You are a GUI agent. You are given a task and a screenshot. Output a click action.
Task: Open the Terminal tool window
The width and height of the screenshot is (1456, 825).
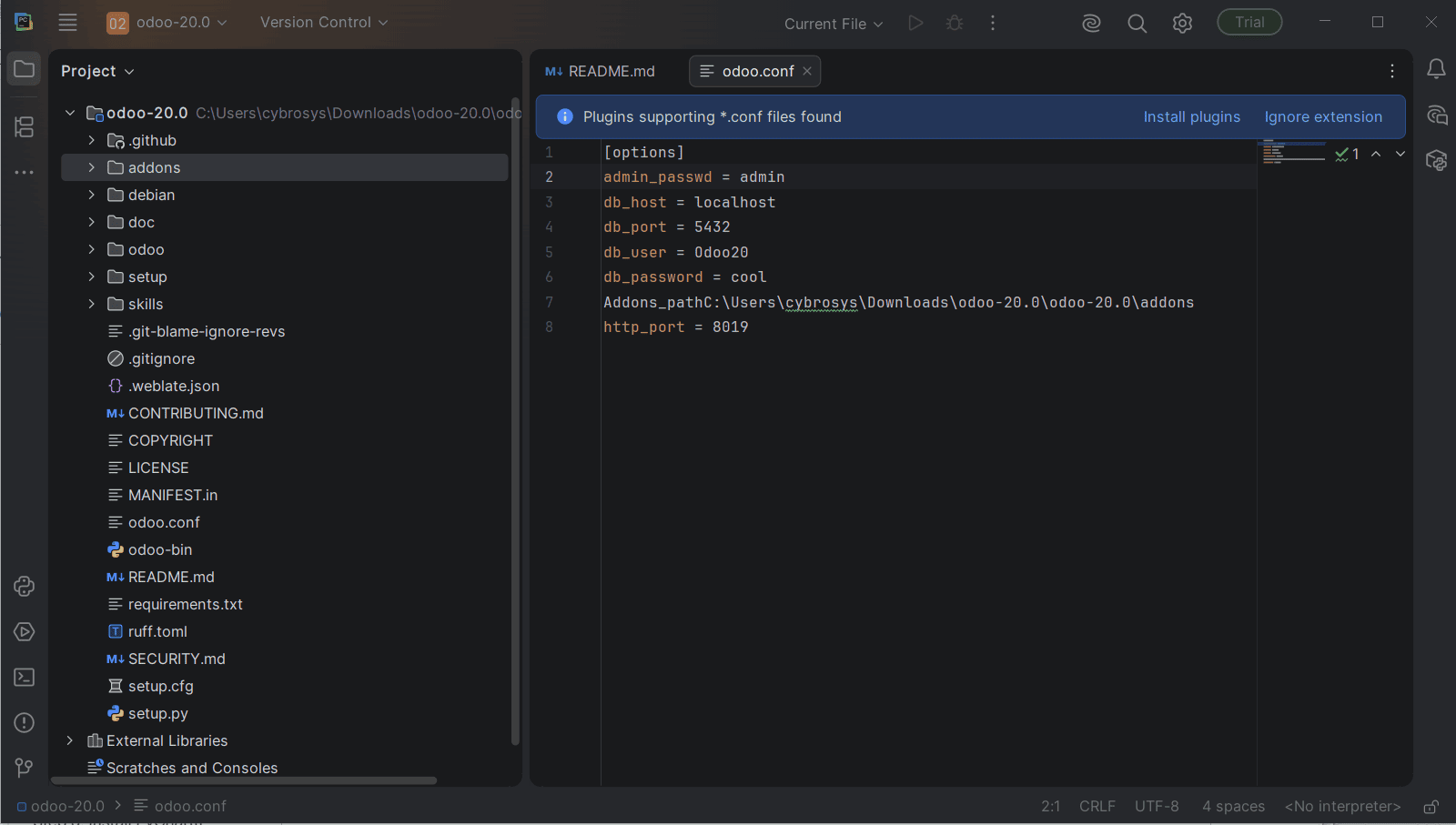point(25,678)
